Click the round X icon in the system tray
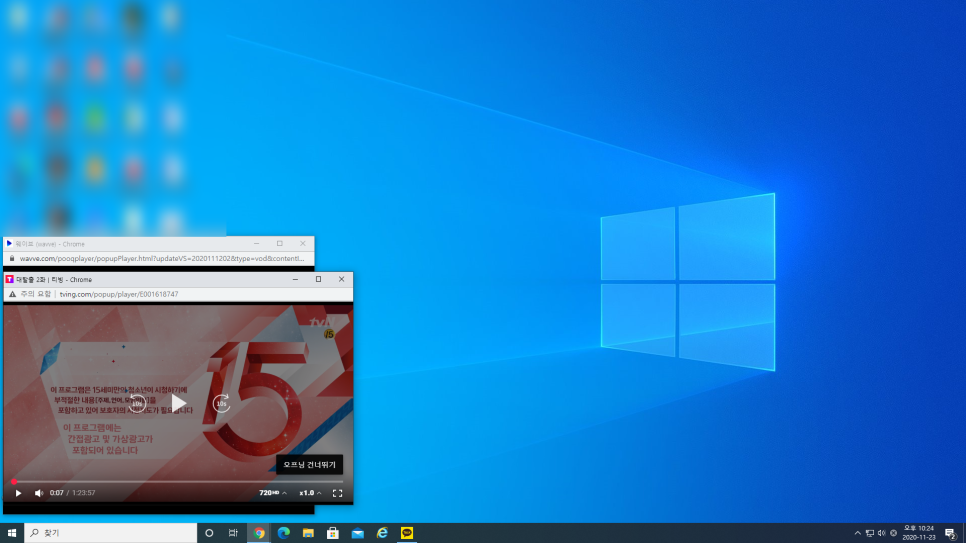The image size is (966, 543). [x=893, y=533]
